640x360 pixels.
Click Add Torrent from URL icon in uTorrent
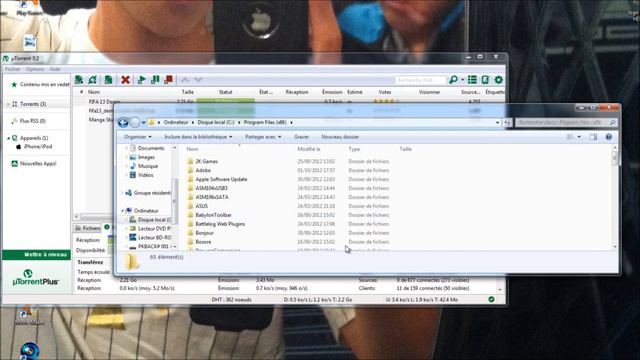click(x=93, y=80)
